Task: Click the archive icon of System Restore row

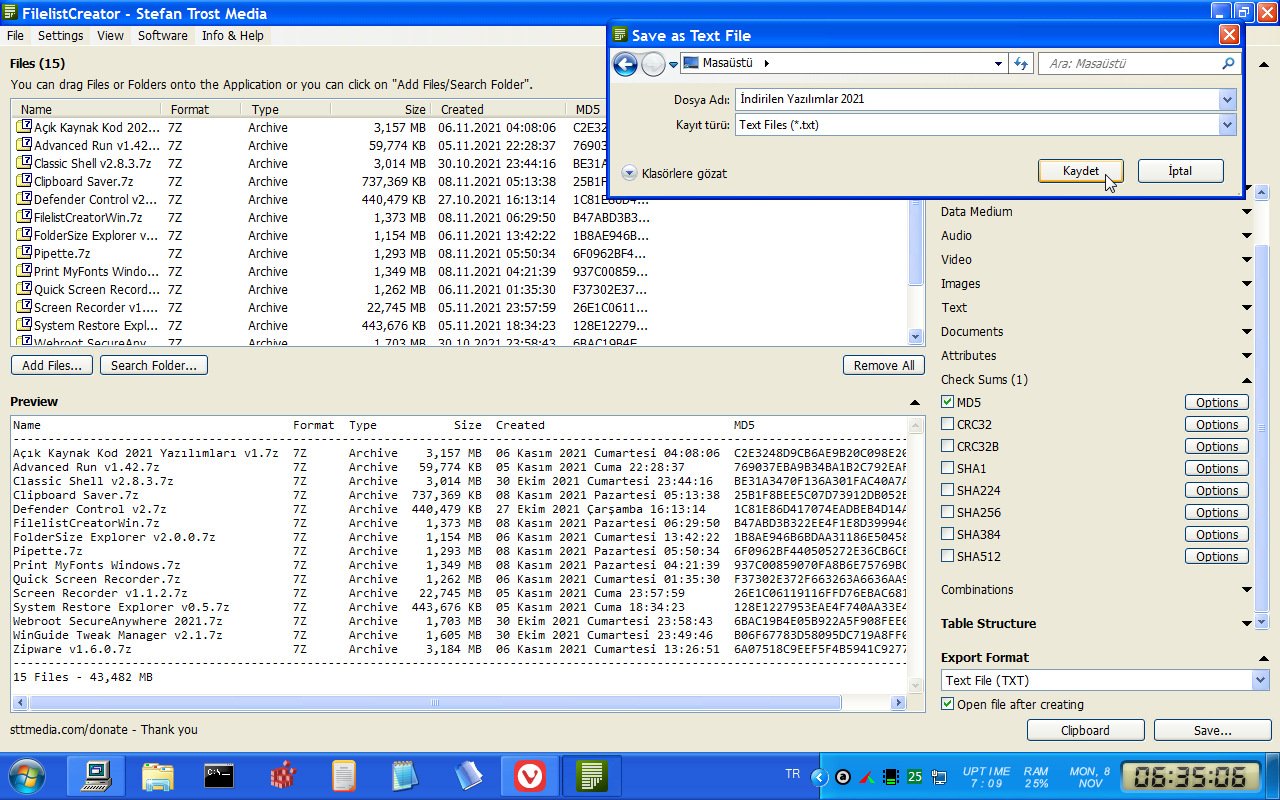Action: [x=25, y=325]
